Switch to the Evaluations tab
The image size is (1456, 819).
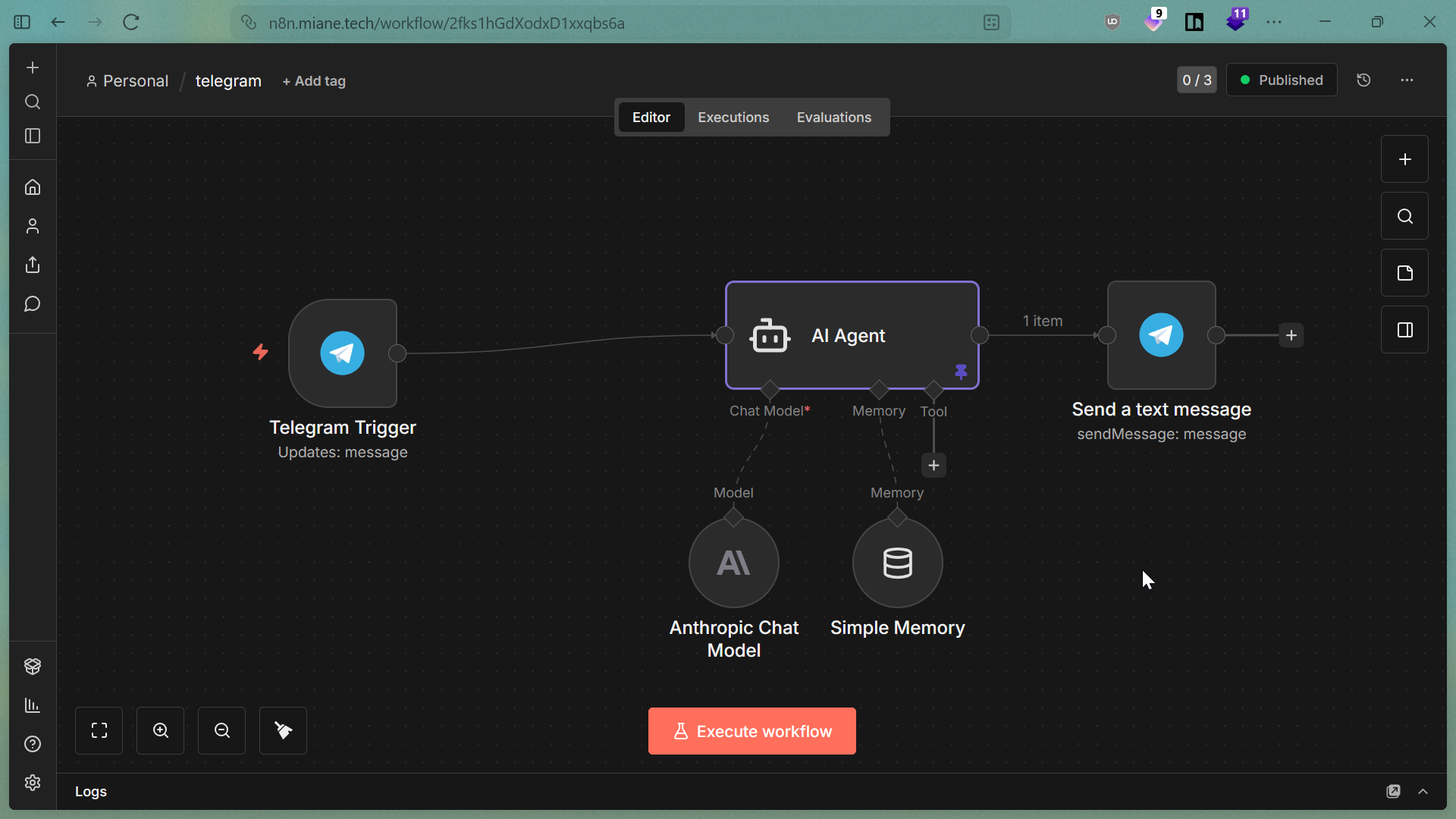[833, 118]
